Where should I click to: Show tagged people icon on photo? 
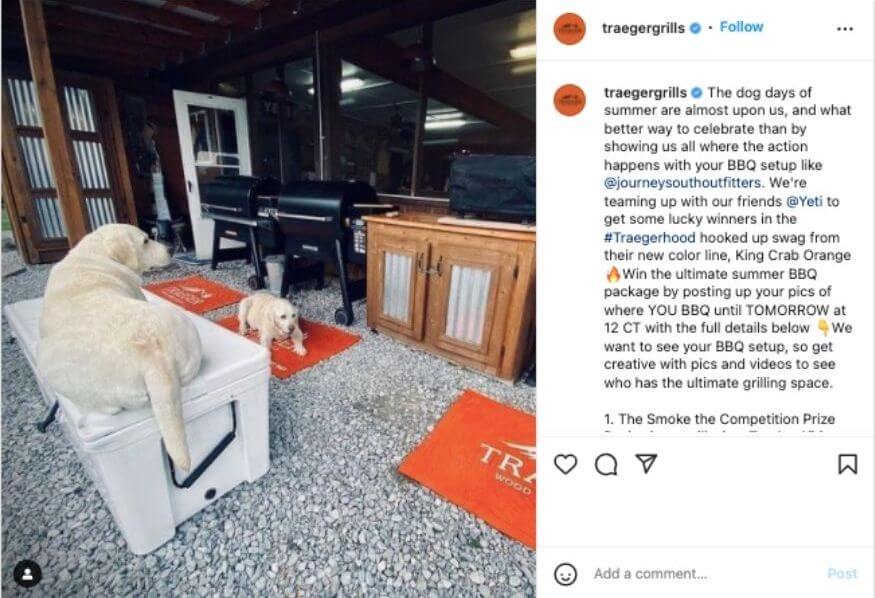pyautogui.click(x=27, y=573)
